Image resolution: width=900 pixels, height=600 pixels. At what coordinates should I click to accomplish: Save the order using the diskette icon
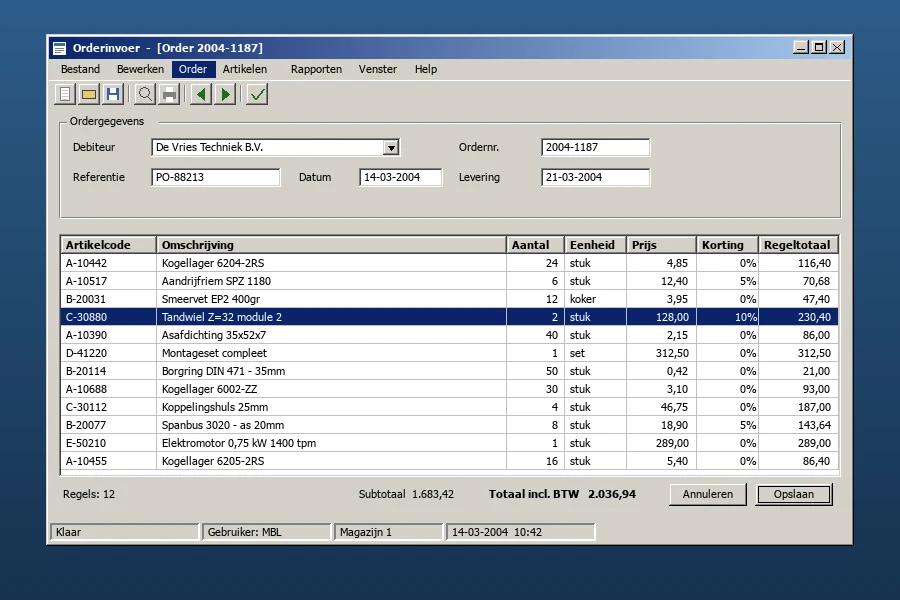click(113, 94)
